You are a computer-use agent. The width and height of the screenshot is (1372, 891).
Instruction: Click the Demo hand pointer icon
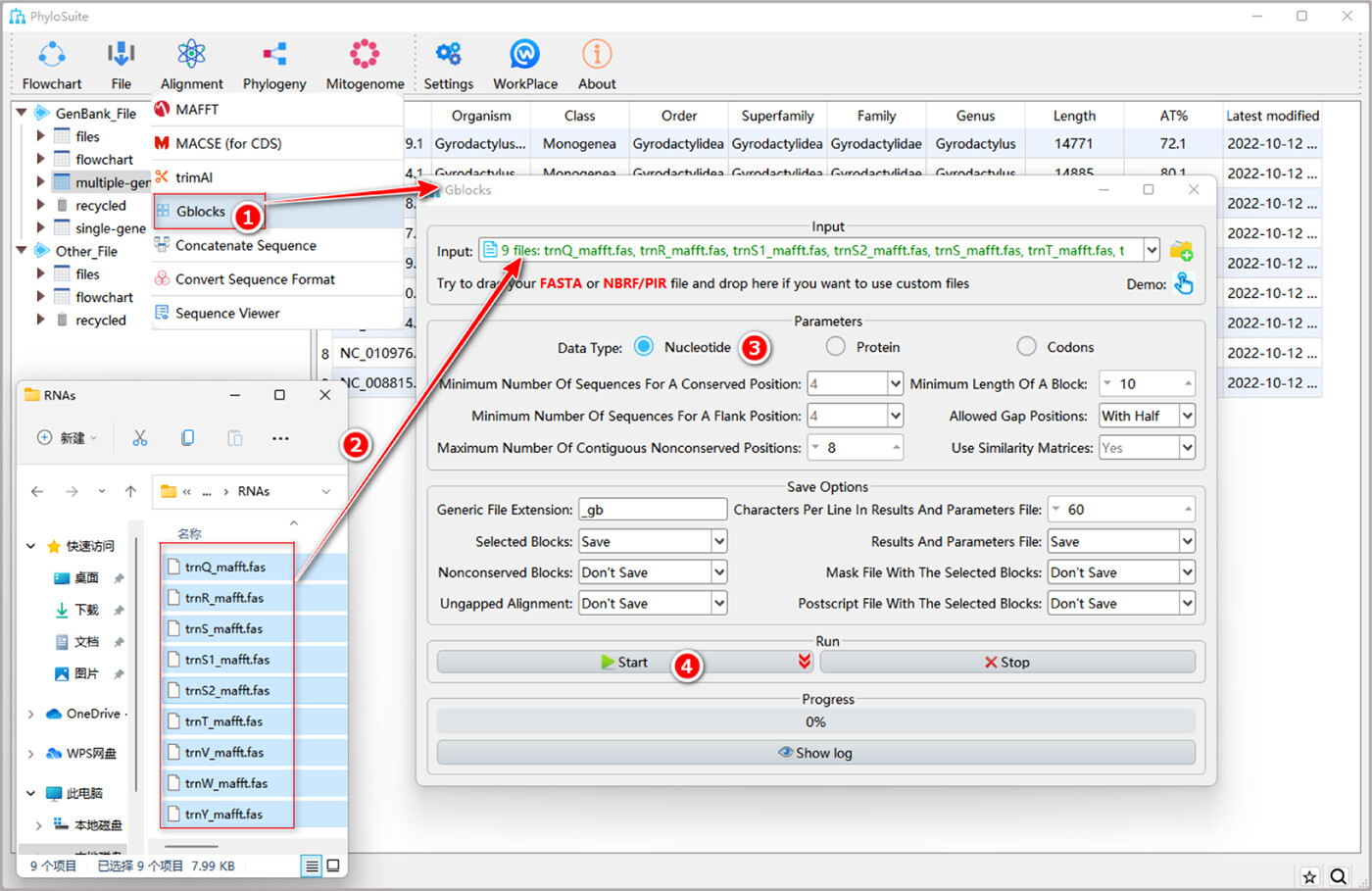[1184, 283]
